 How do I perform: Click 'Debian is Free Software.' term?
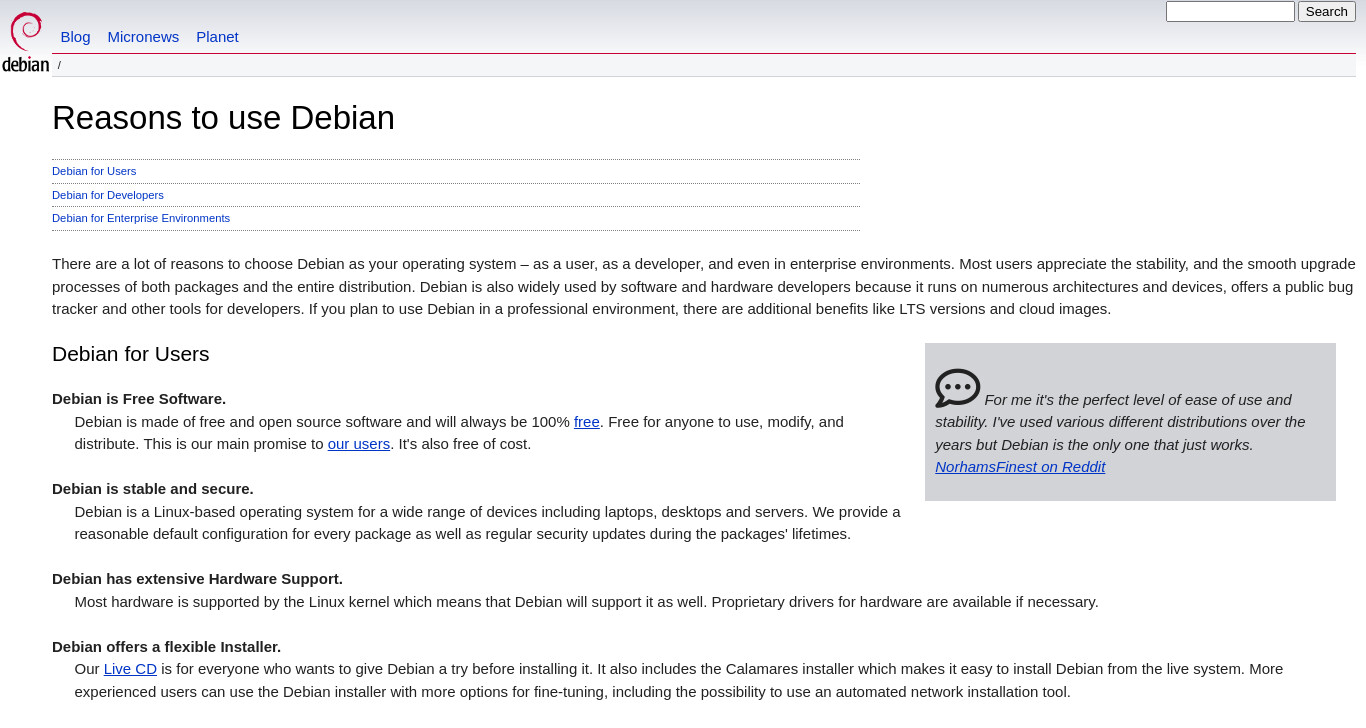pos(139,399)
